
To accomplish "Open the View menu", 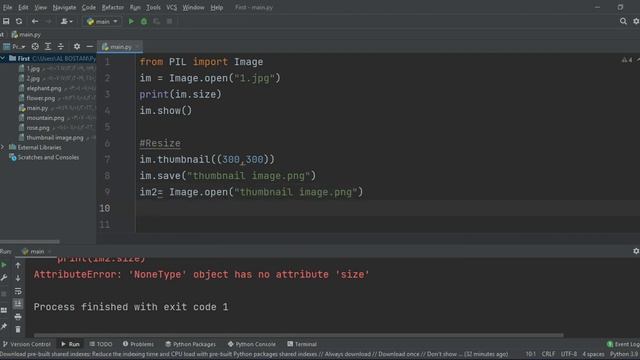I will point(40,7).
